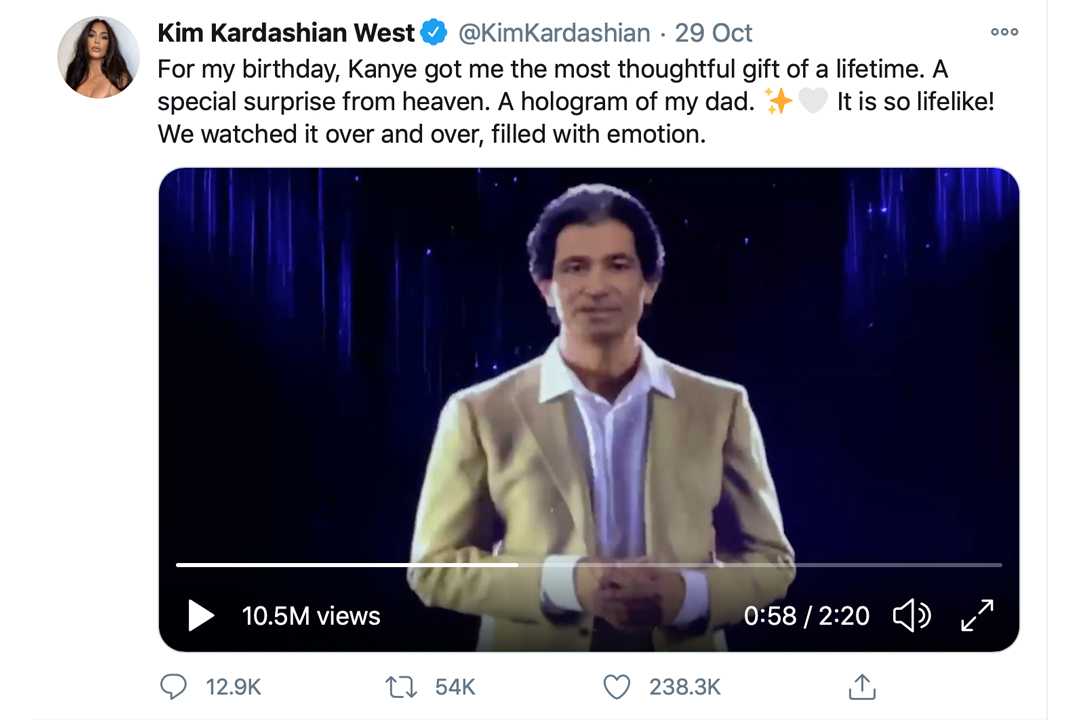Expand the video to fullscreen
Image resolution: width=1080 pixels, height=720 pixels.
pos(977,615)
